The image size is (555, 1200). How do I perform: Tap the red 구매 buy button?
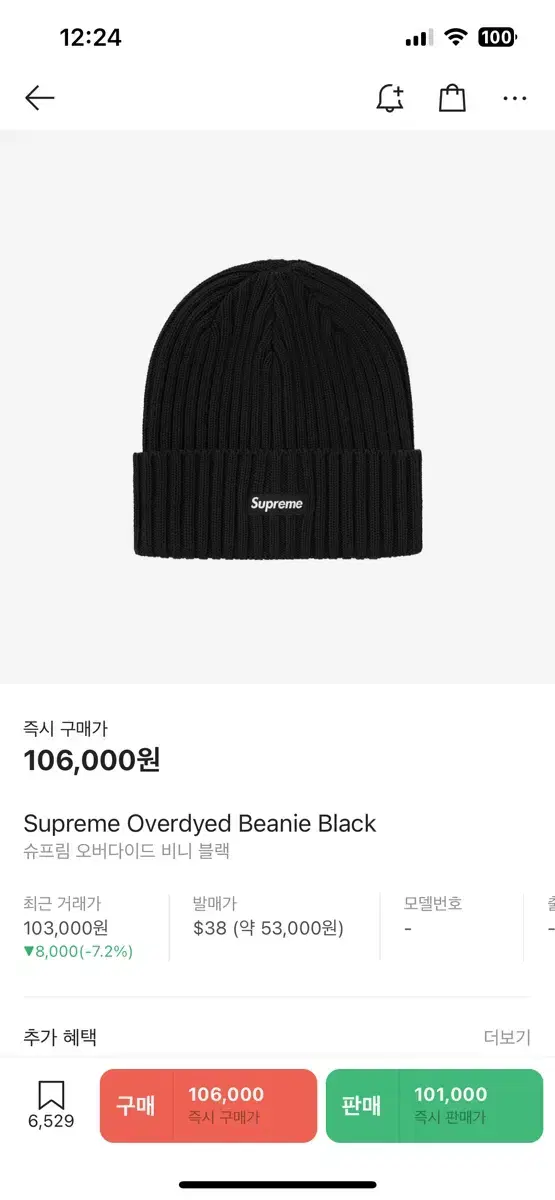pyautogui.click(x=208, y=1106)
